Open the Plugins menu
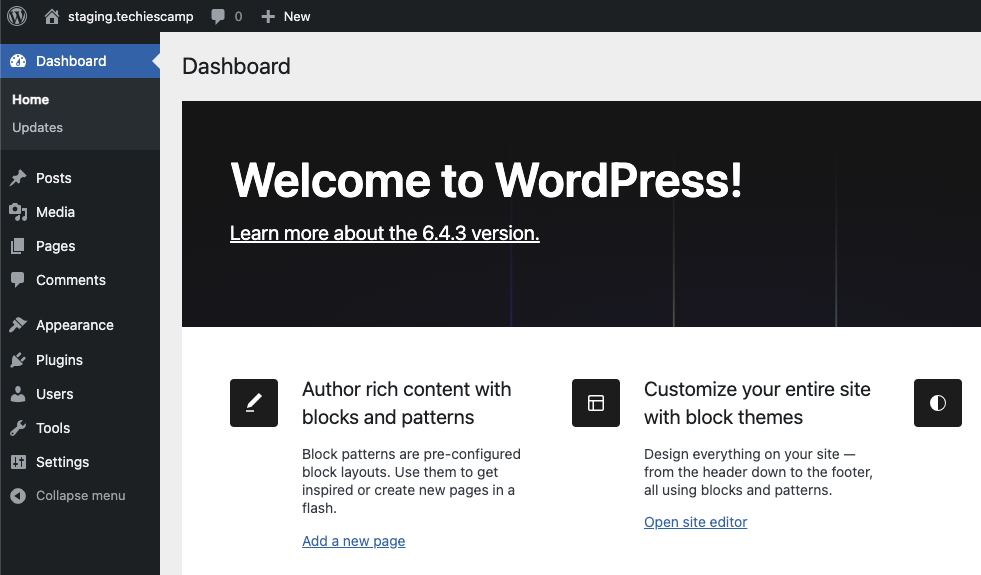Viewport: 981px width, 575px height. pos(59,360)
